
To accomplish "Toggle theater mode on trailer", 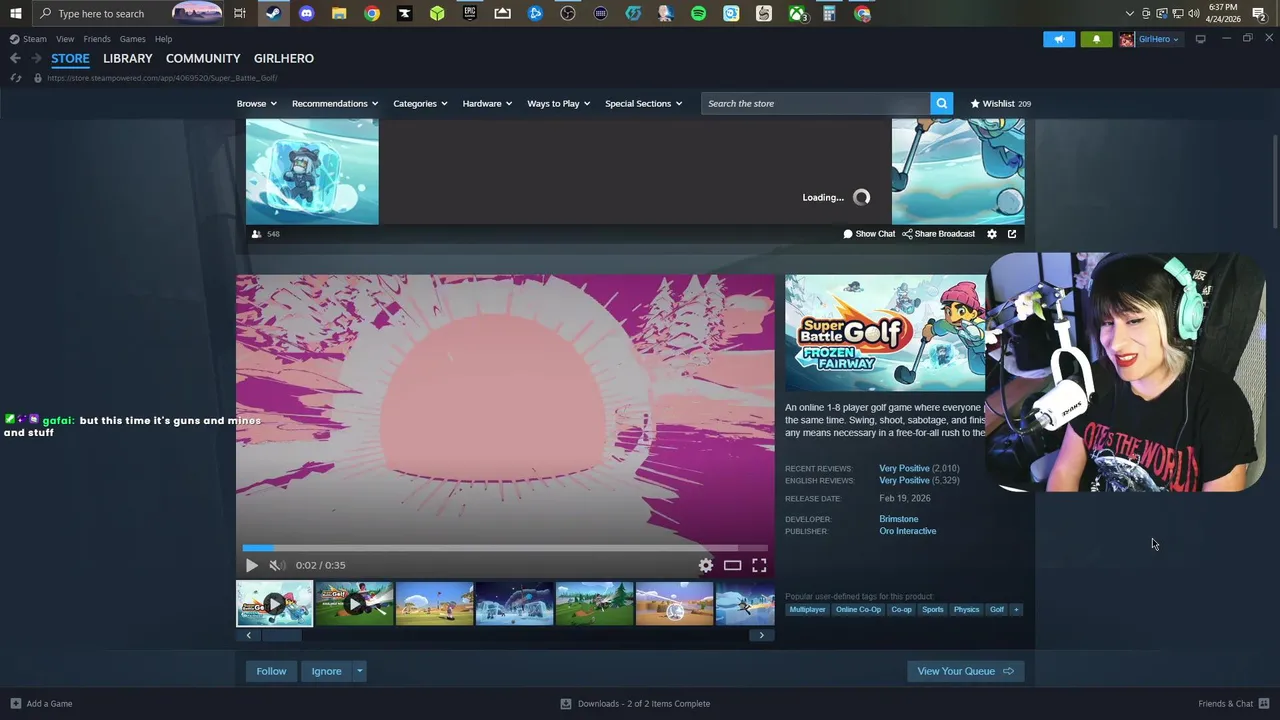I will (x=732, y=565).
